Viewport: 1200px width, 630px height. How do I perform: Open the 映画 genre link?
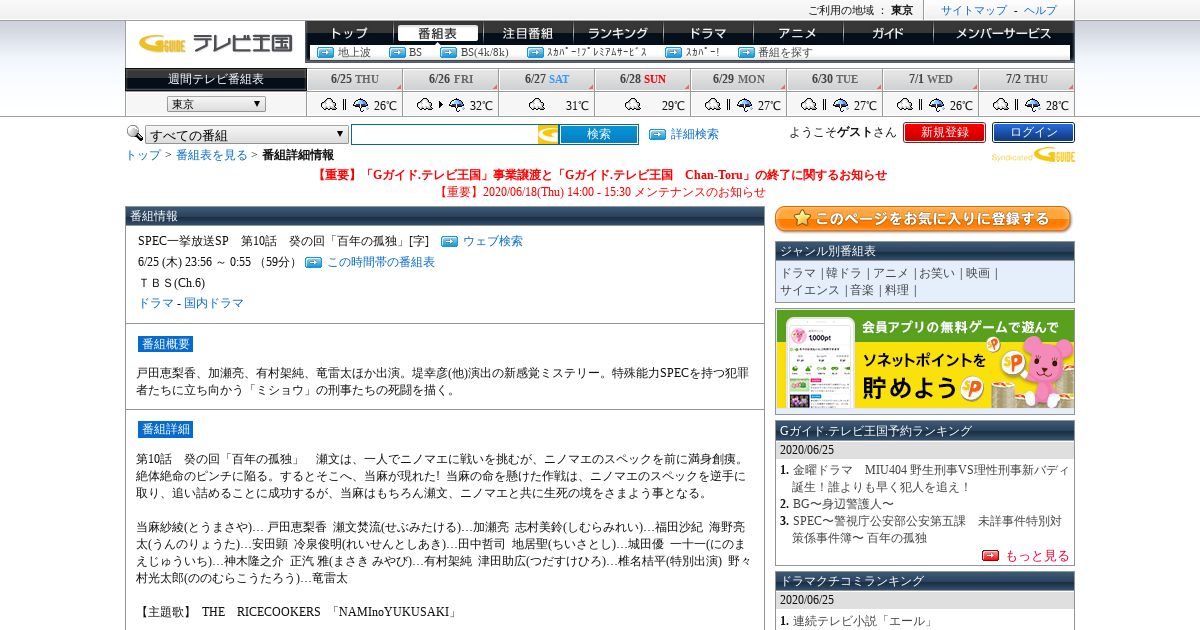point(978,273)
